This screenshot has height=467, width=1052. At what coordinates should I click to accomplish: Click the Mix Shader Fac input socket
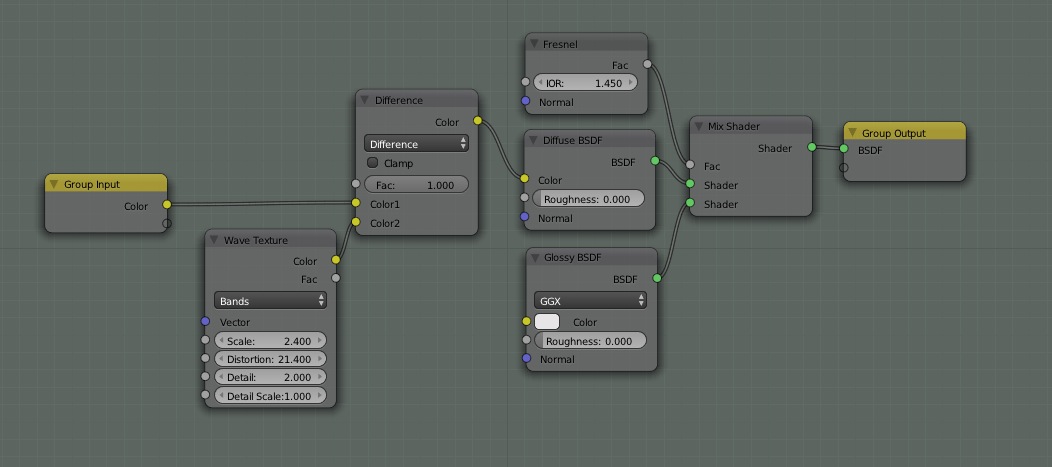690,164
